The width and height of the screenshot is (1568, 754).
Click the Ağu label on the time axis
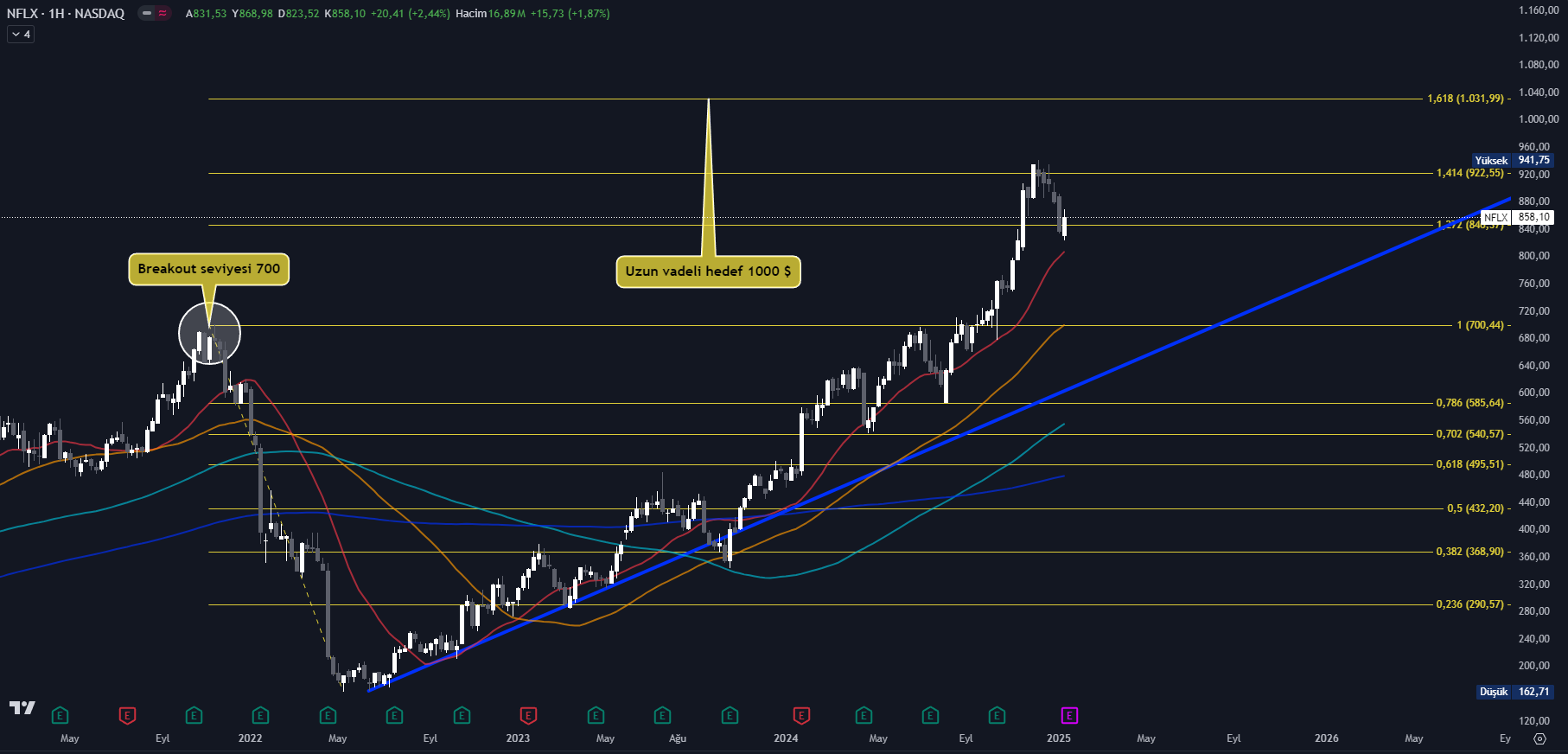(678, 738)
